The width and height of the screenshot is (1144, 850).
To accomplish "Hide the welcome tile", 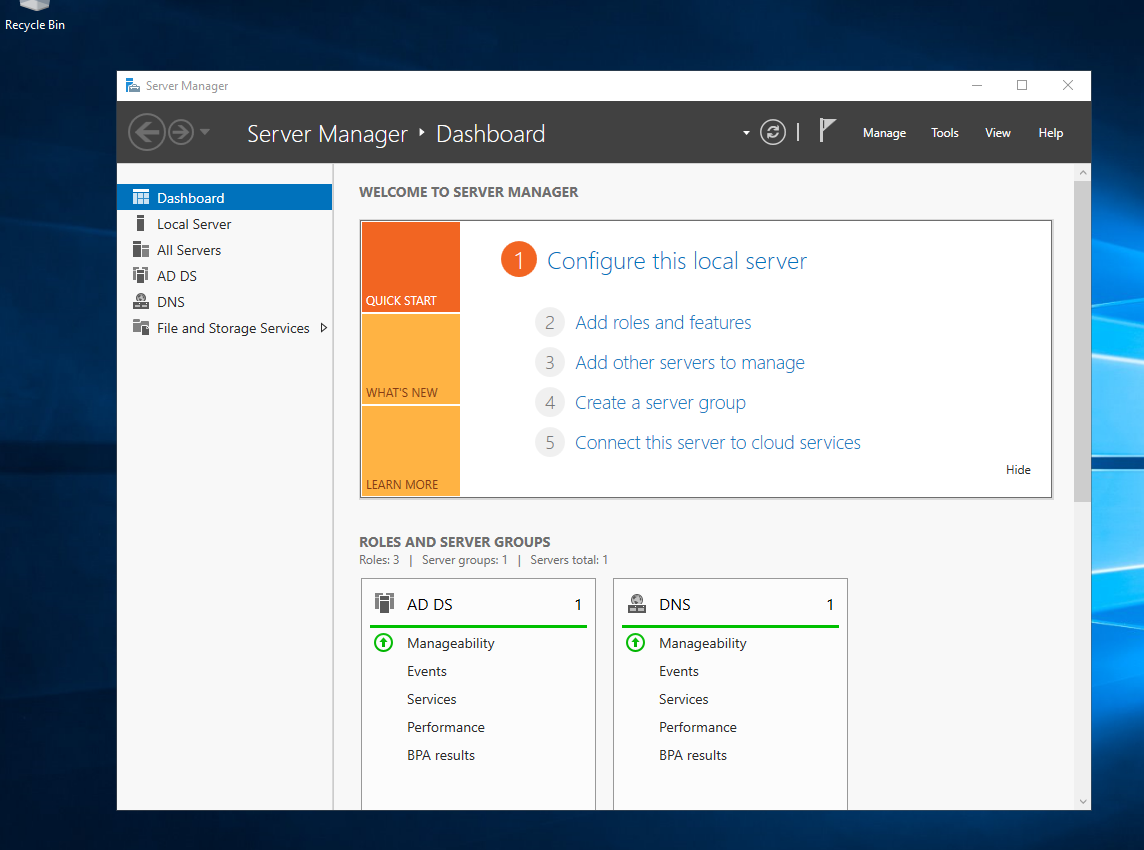I will pyautogui.click(x=1018, y=470).
